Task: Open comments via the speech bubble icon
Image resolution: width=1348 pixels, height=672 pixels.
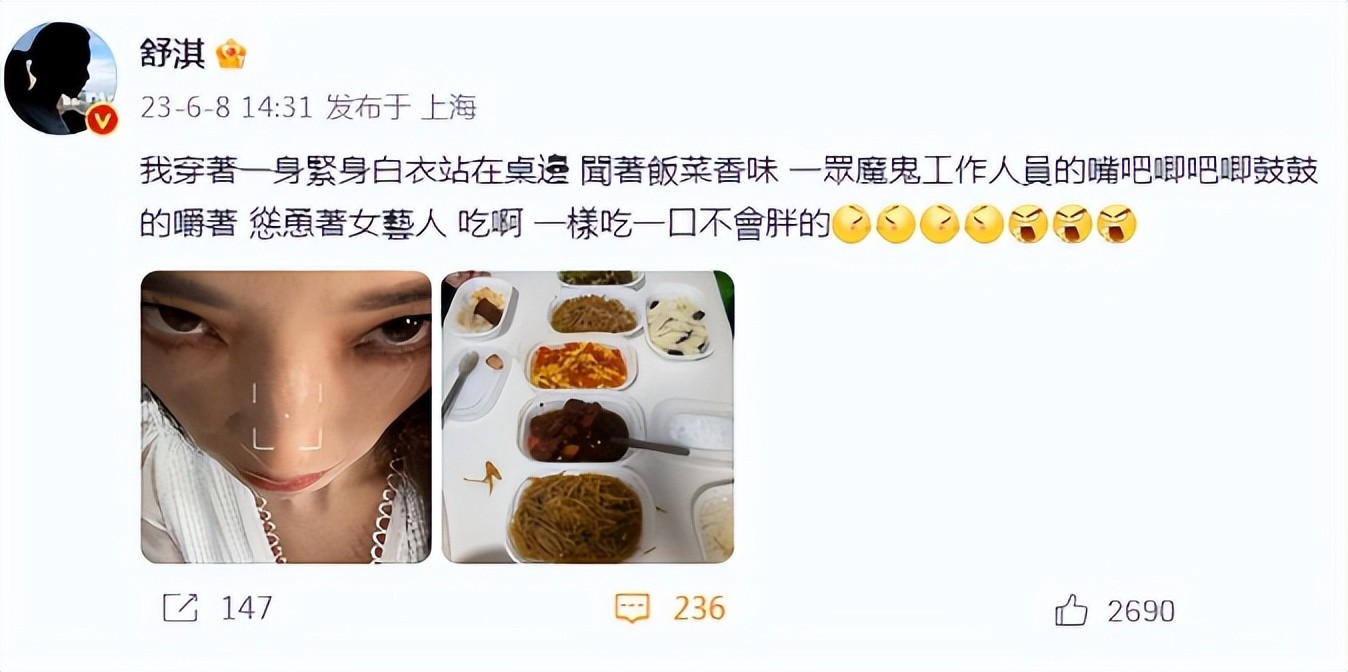Action: [x=632, y=608]
